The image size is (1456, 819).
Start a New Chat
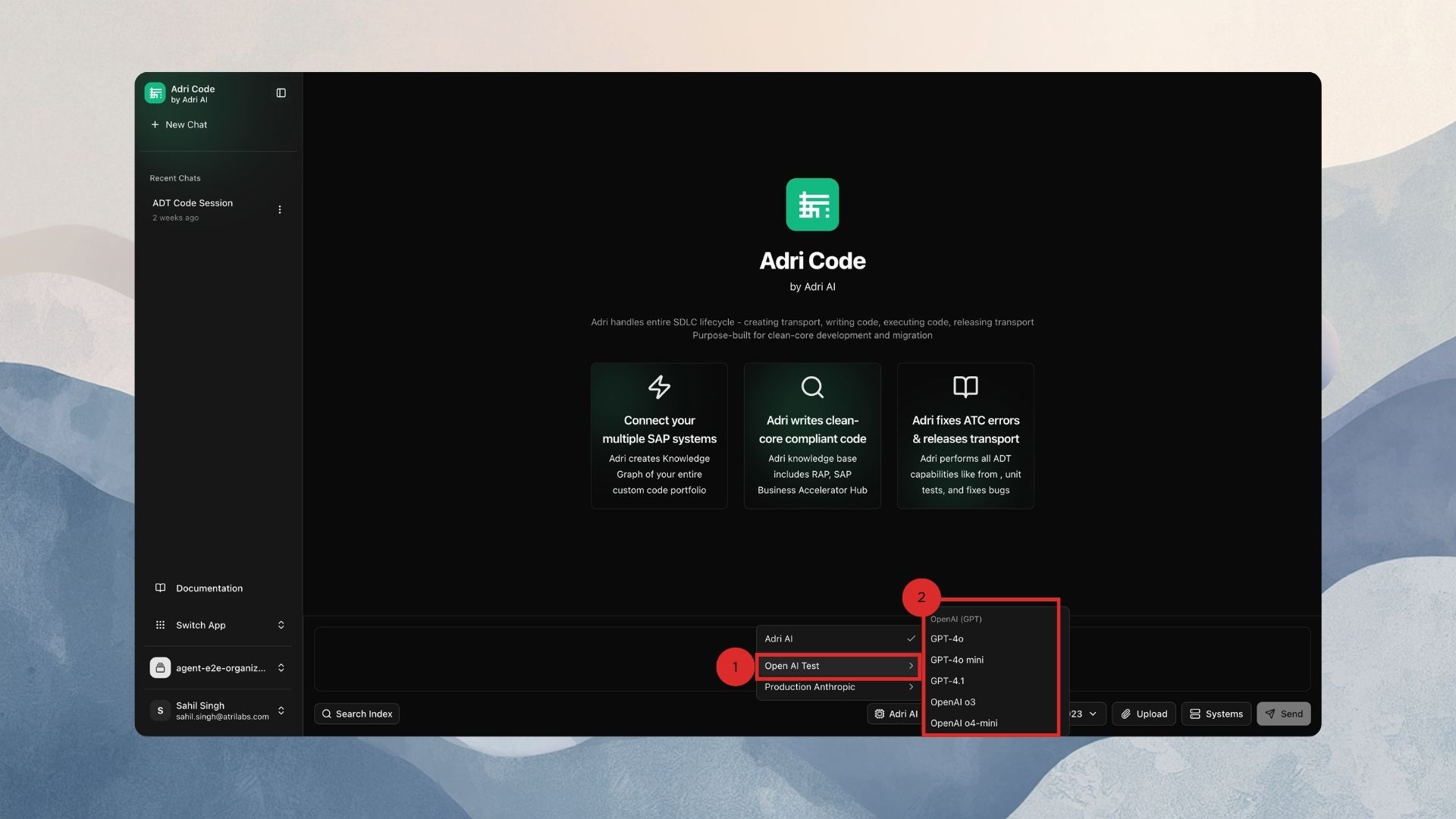[179, 125]
